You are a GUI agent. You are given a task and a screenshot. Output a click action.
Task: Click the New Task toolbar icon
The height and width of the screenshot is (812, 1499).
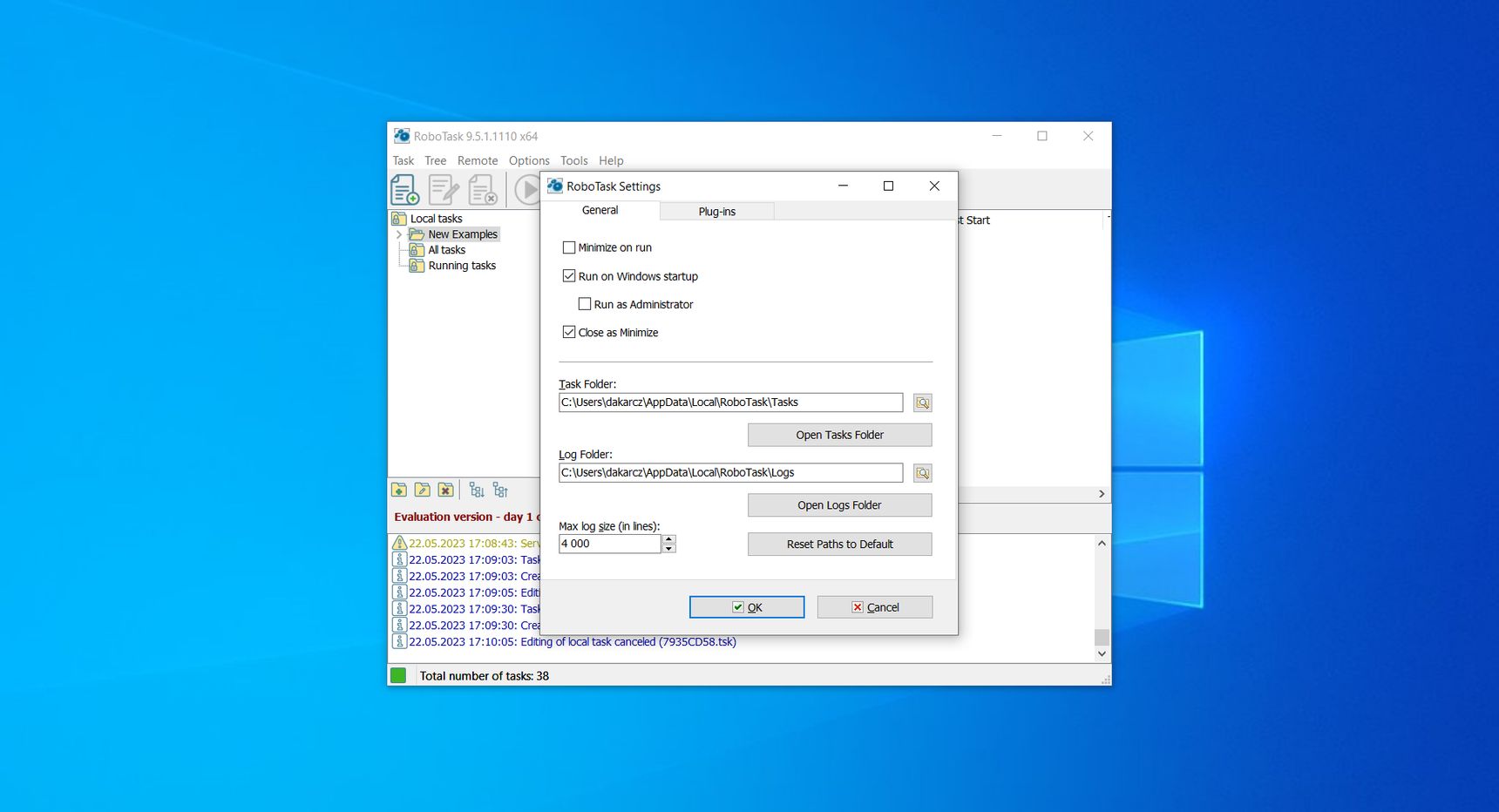404,189
